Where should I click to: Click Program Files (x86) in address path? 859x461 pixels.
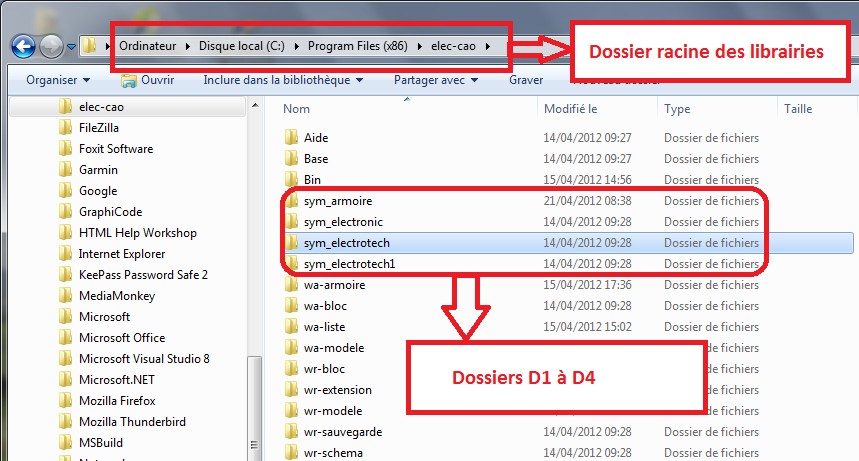pos(355,46)
